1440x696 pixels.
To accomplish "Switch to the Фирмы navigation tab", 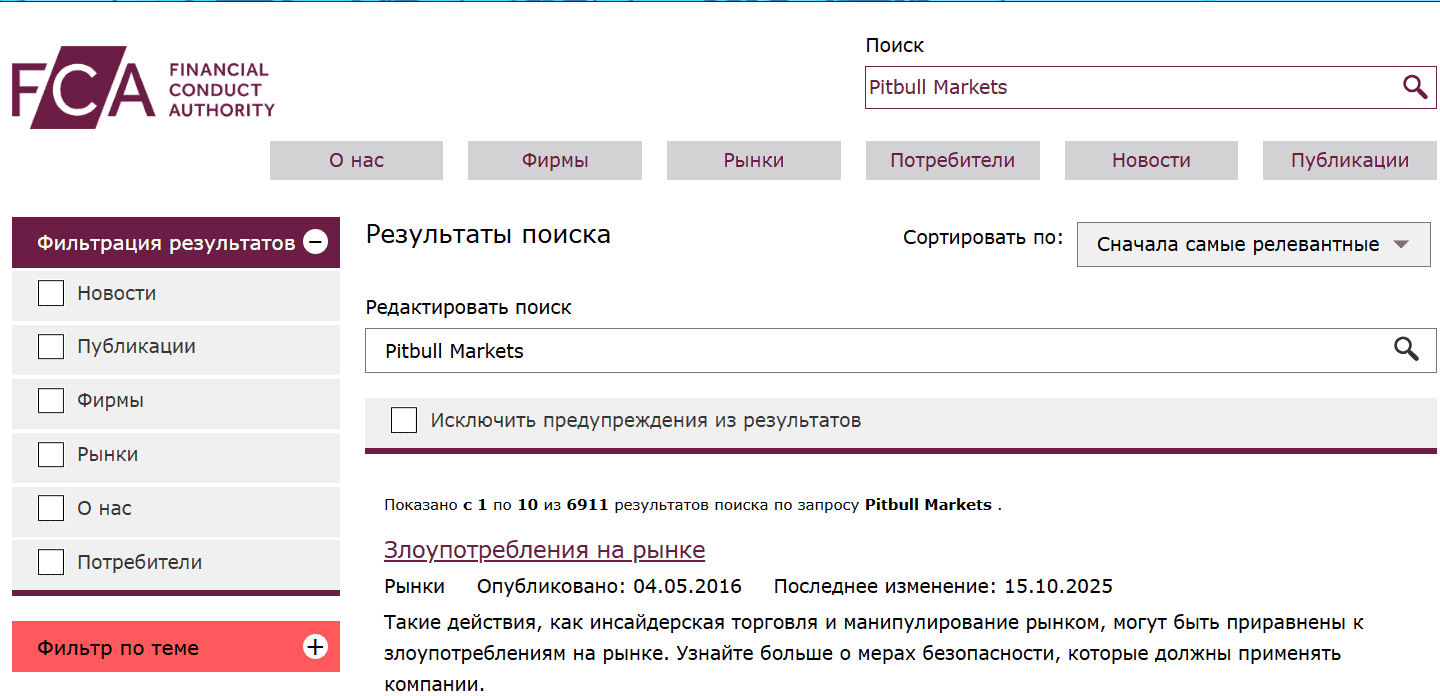I will coord(554,160).
